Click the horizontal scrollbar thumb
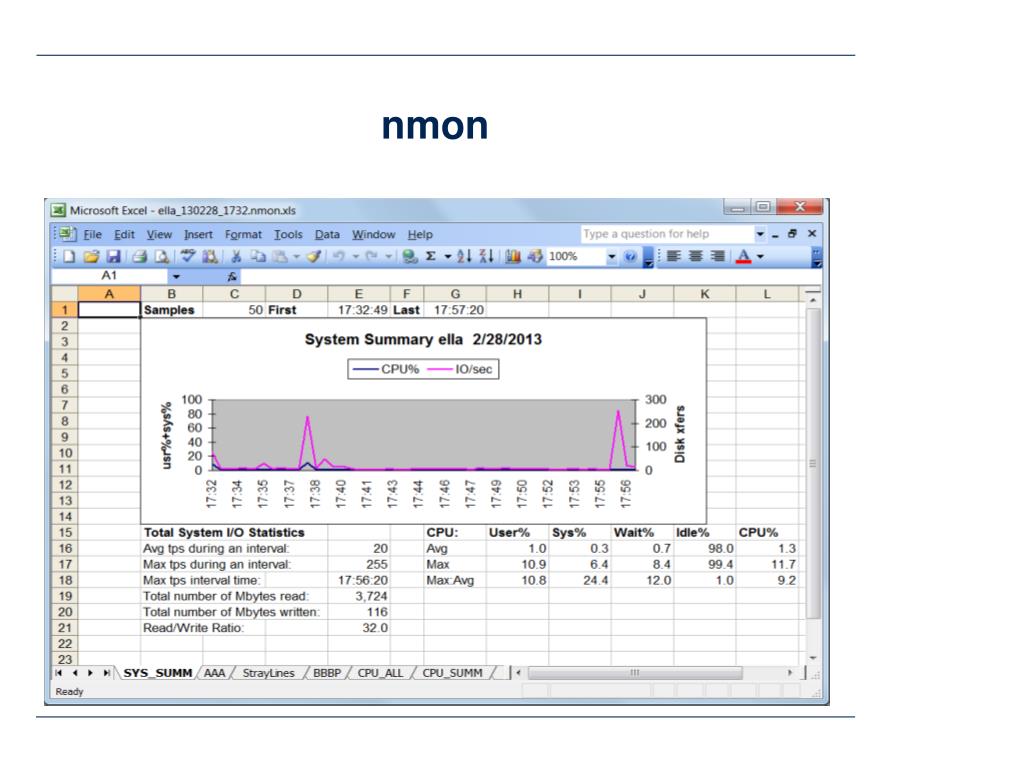The height and width of the screenshot is (768, 1024). 635,673
